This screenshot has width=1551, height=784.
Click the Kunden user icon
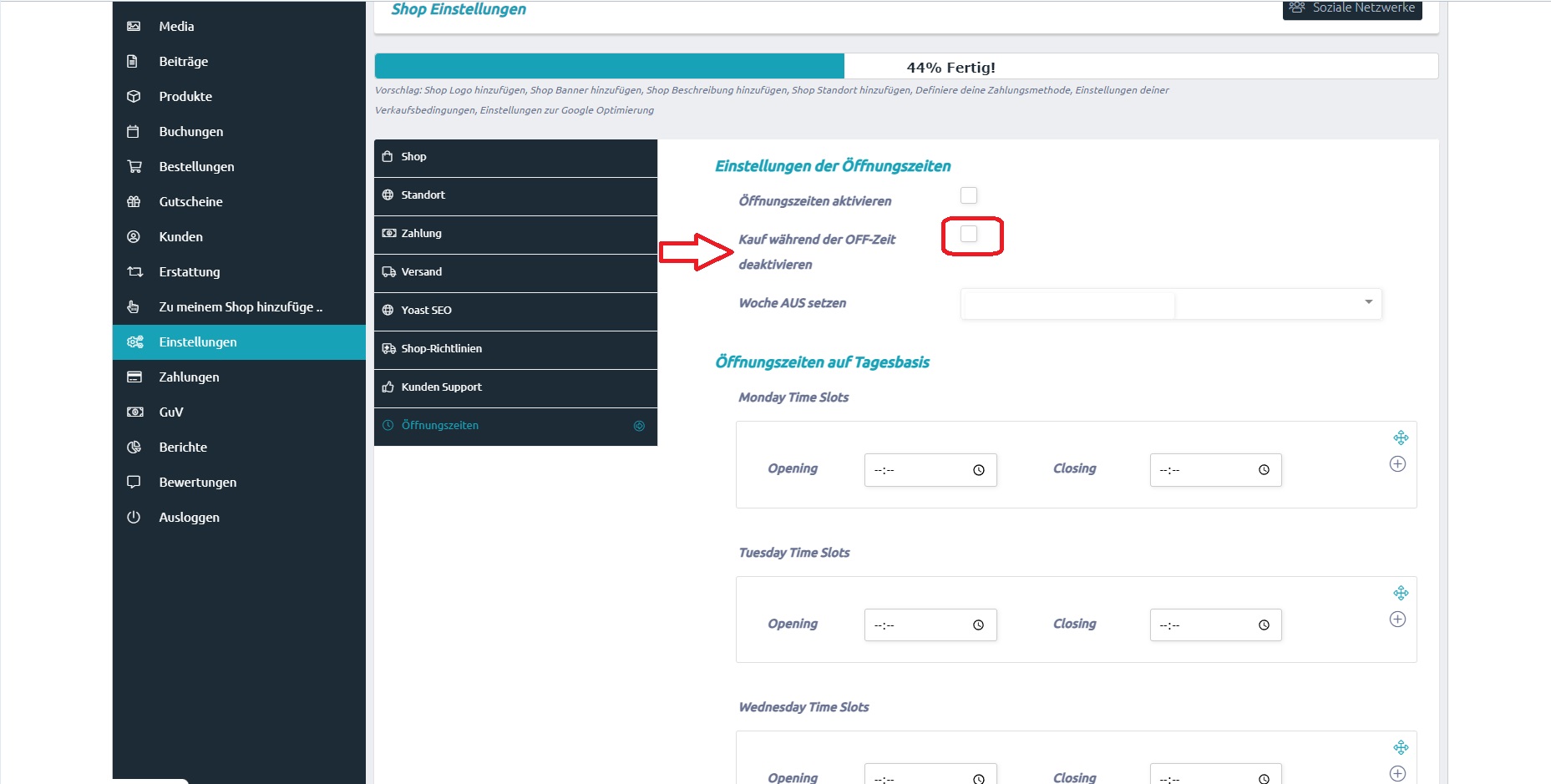click(x=134, y=236)
